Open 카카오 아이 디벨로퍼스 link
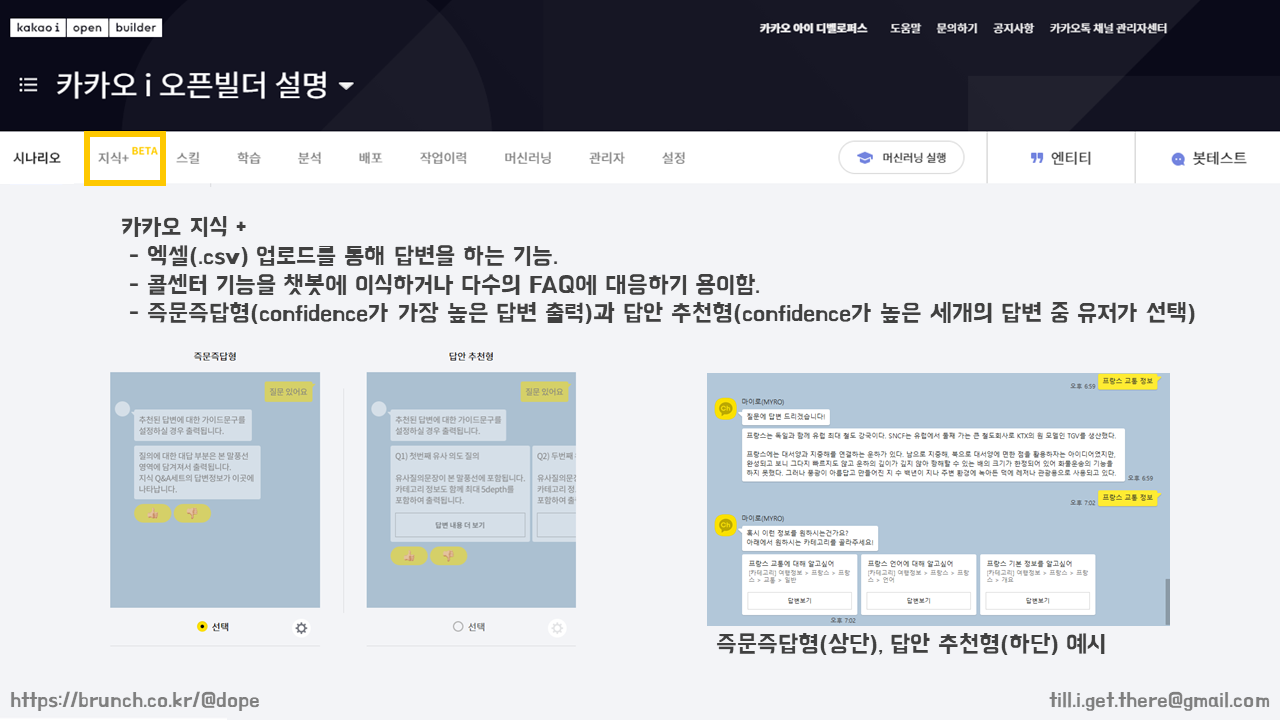This screenshot has height=720, width=1280. [x=813, y=28]
